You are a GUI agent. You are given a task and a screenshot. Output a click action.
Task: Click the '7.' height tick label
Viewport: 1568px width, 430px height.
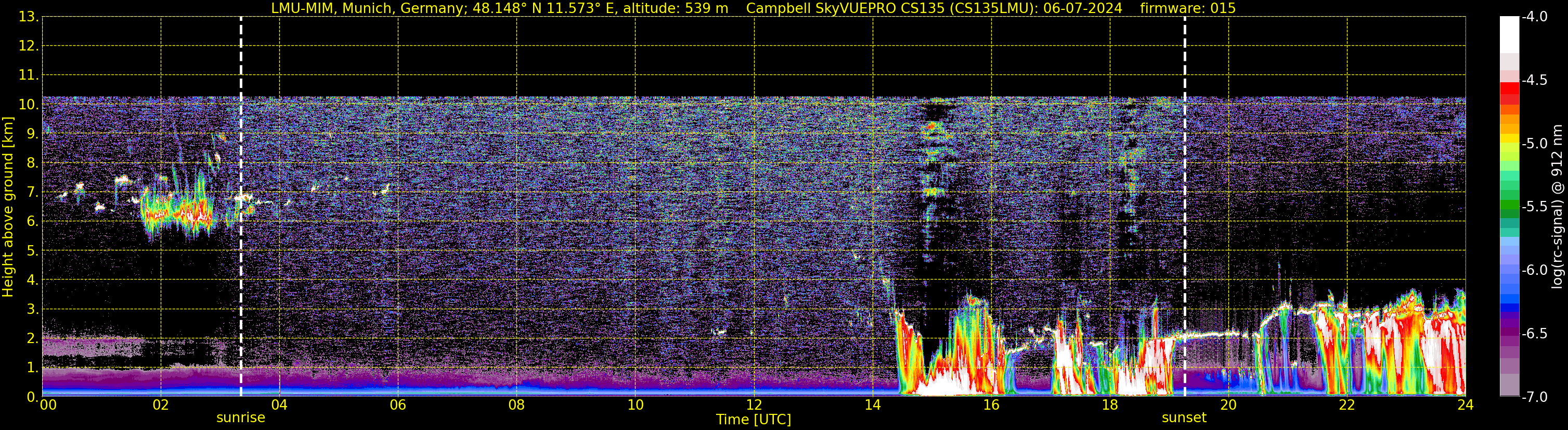33,193
